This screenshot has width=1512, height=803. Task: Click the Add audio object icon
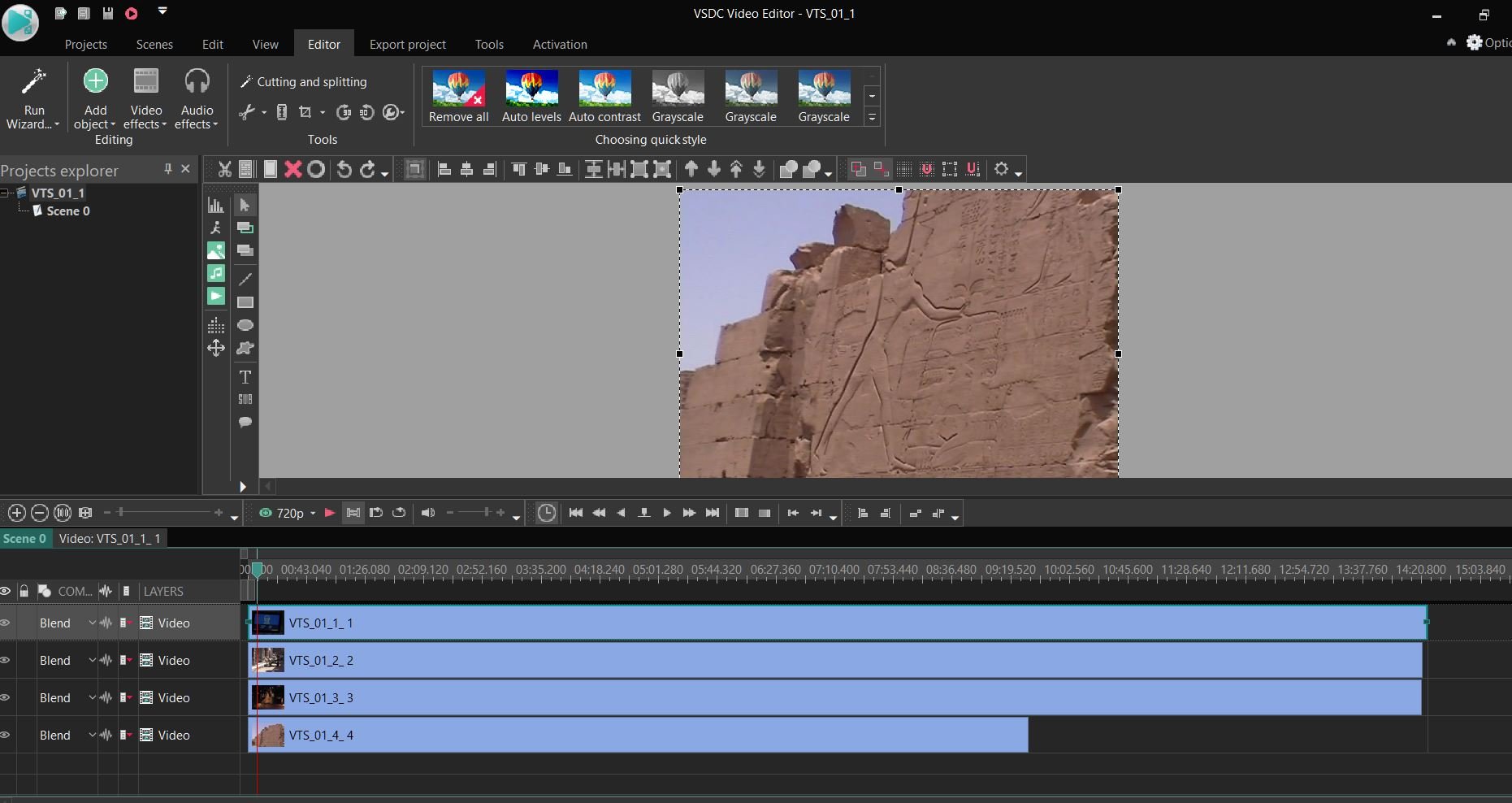216,273
